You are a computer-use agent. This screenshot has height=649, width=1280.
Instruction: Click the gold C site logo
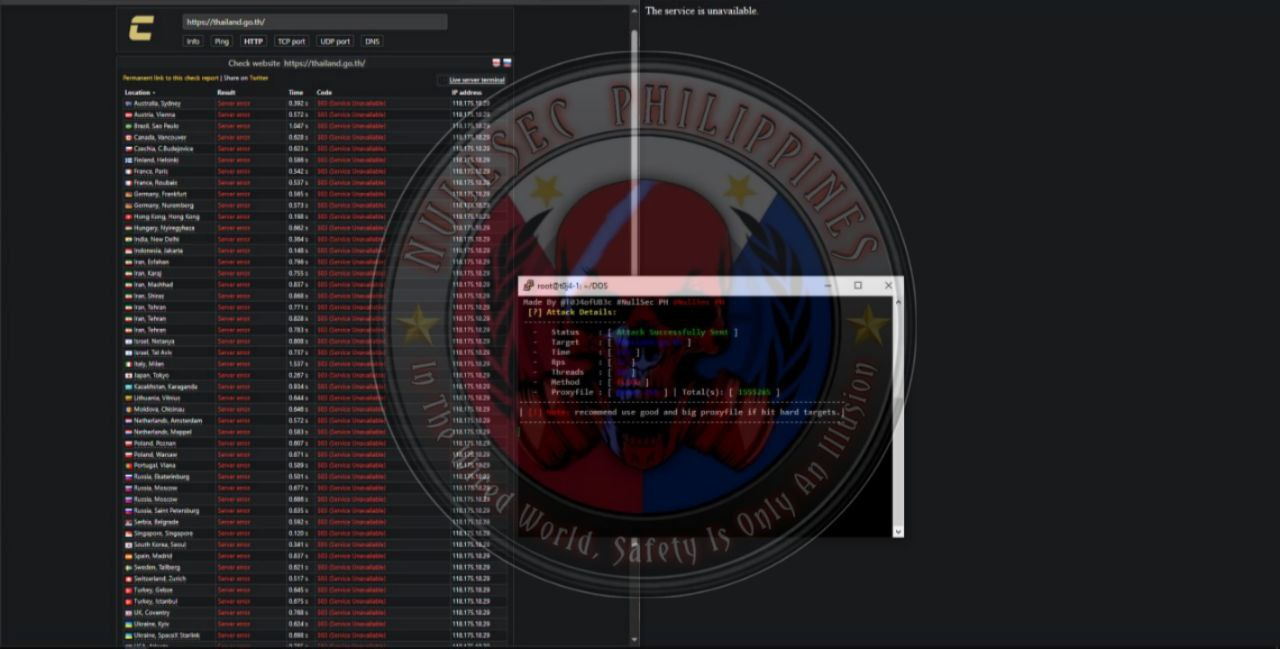click(141, 30)
